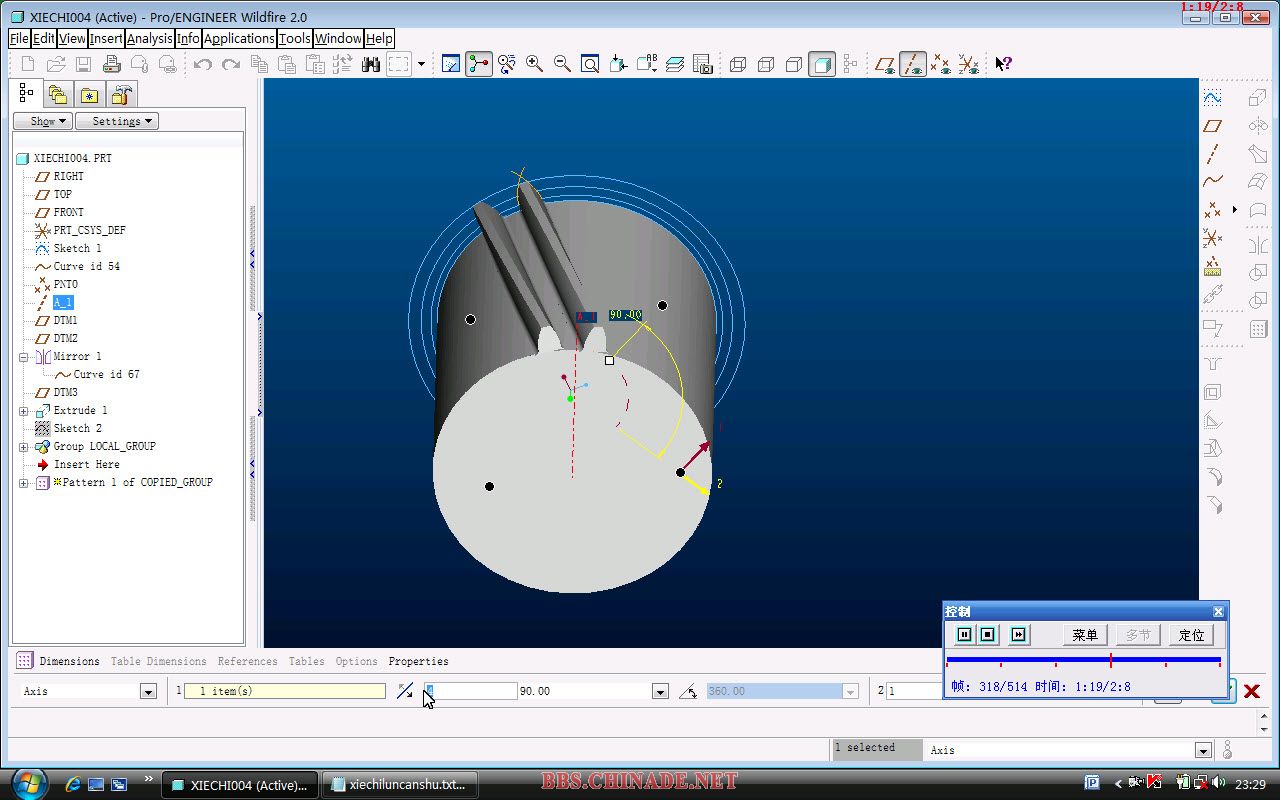The width and height of the screenshot is (1280, 800).
Task: Open the Layers stack icon
Action: [x=675, y=64]
